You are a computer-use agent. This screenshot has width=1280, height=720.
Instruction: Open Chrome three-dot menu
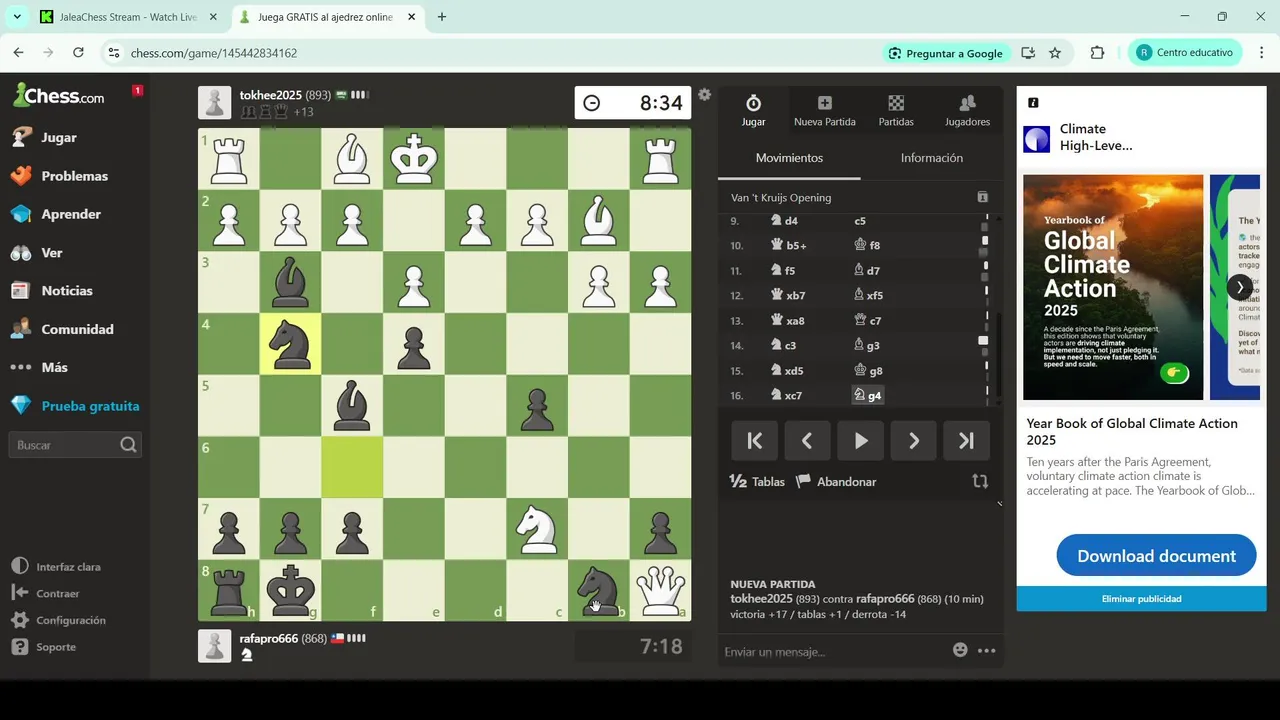coord(1261,53)
